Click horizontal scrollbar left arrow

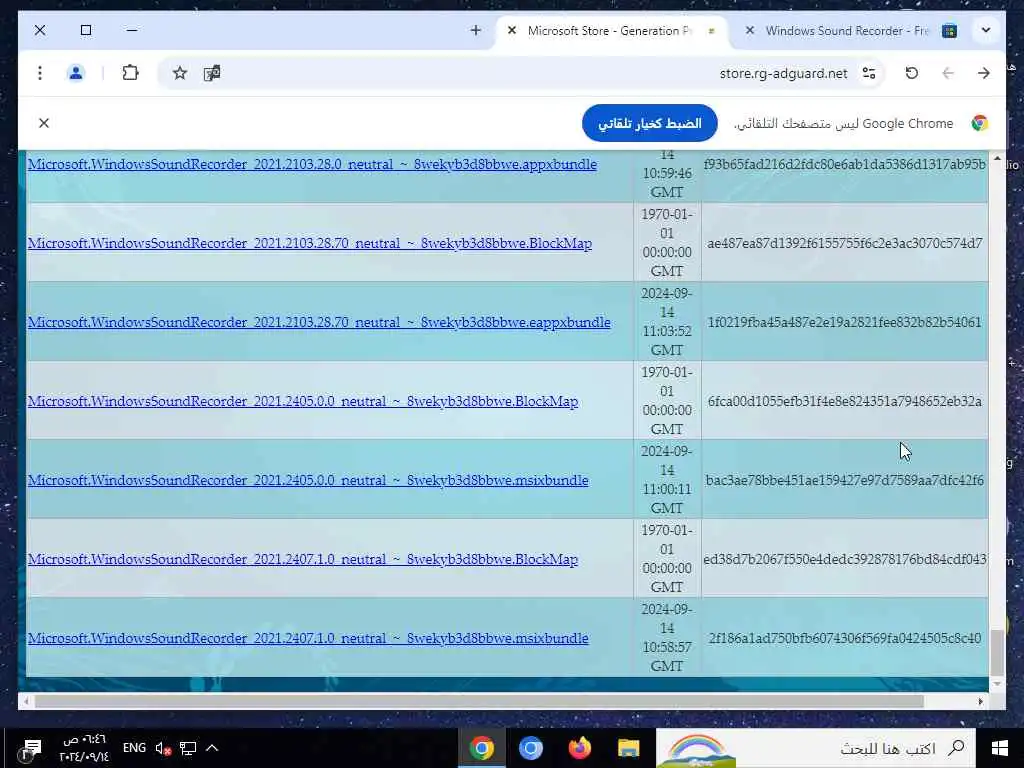(x=25, y=701)
